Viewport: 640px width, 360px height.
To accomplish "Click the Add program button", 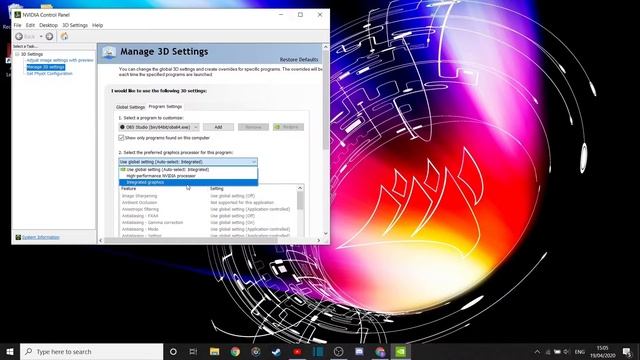I will point(218,127).
